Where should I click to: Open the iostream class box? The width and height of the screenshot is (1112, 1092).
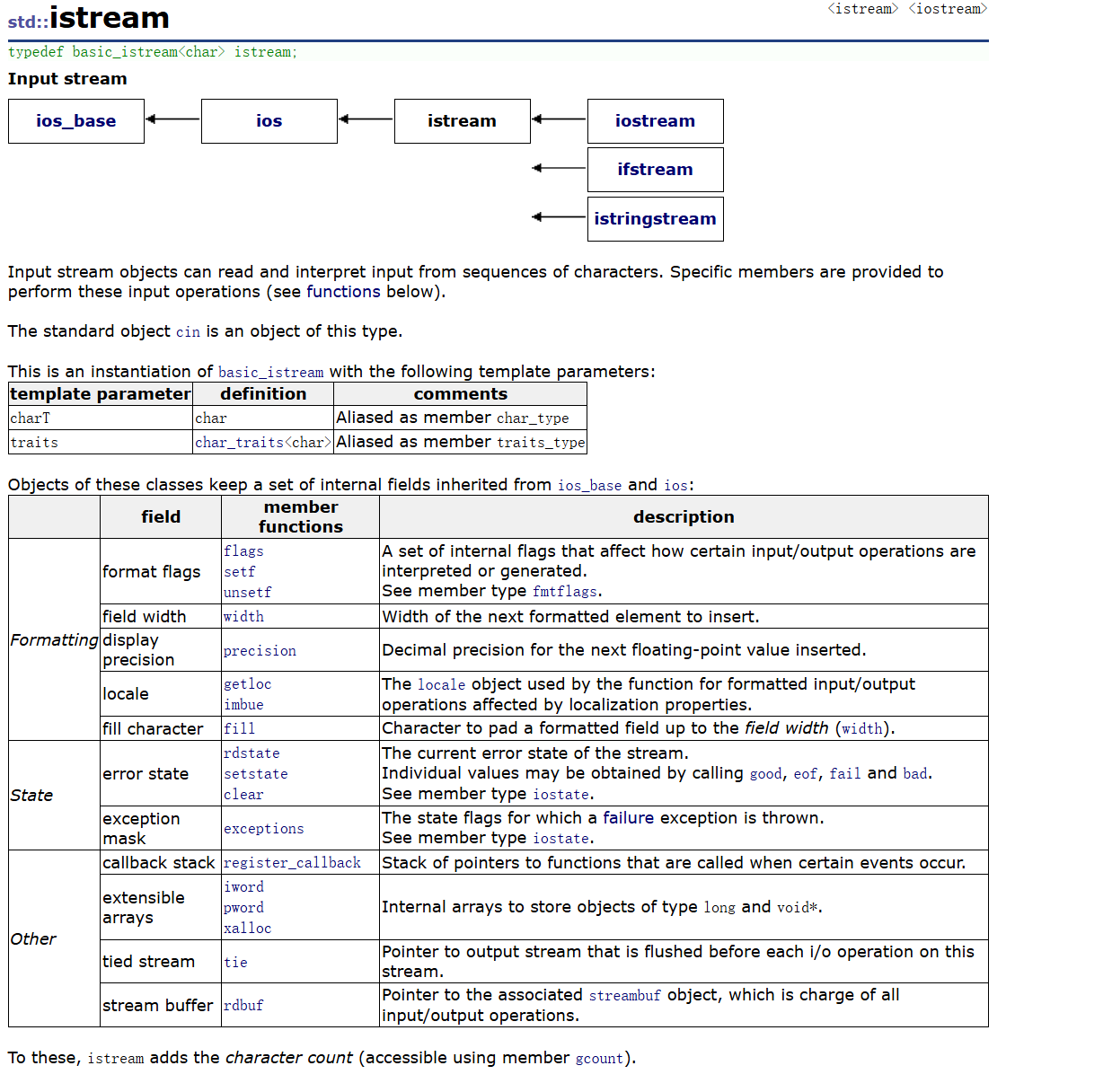point(656,121)
